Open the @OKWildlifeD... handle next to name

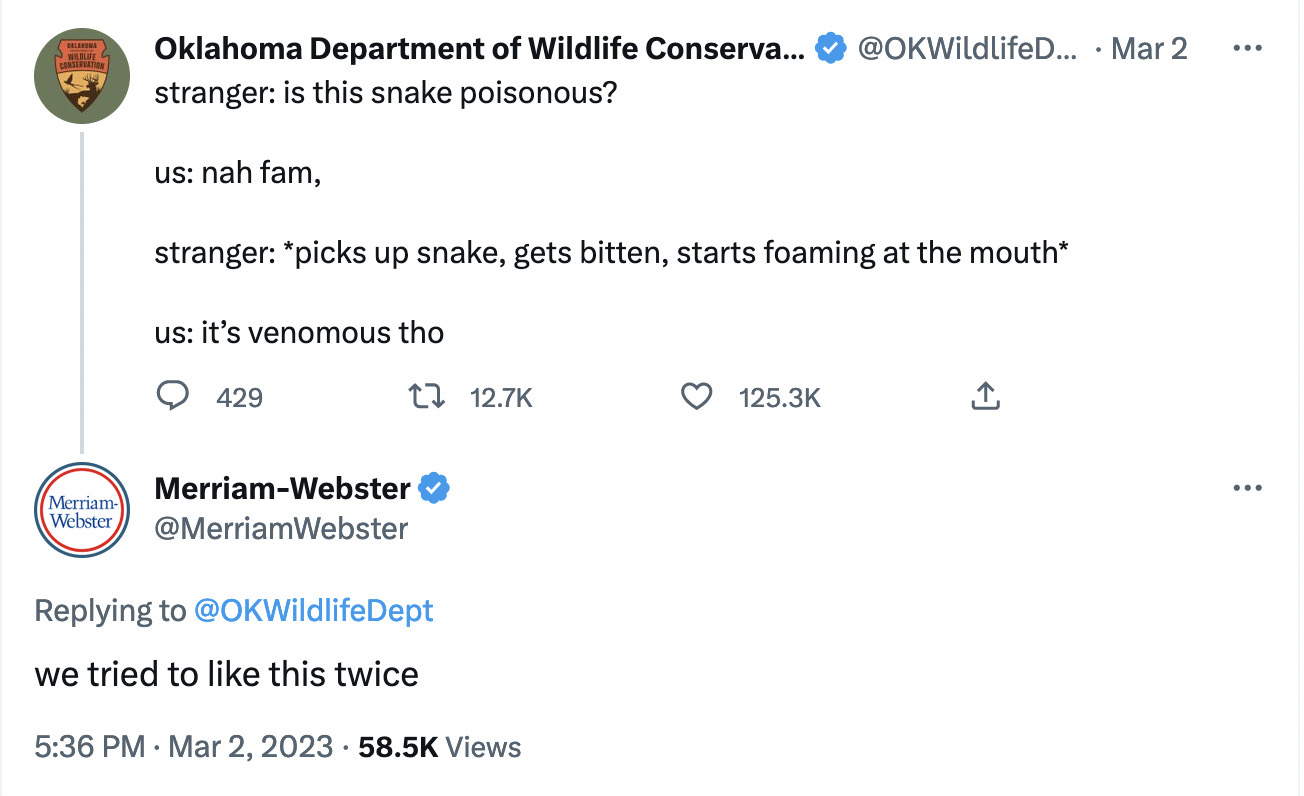[x=969, y=49]
